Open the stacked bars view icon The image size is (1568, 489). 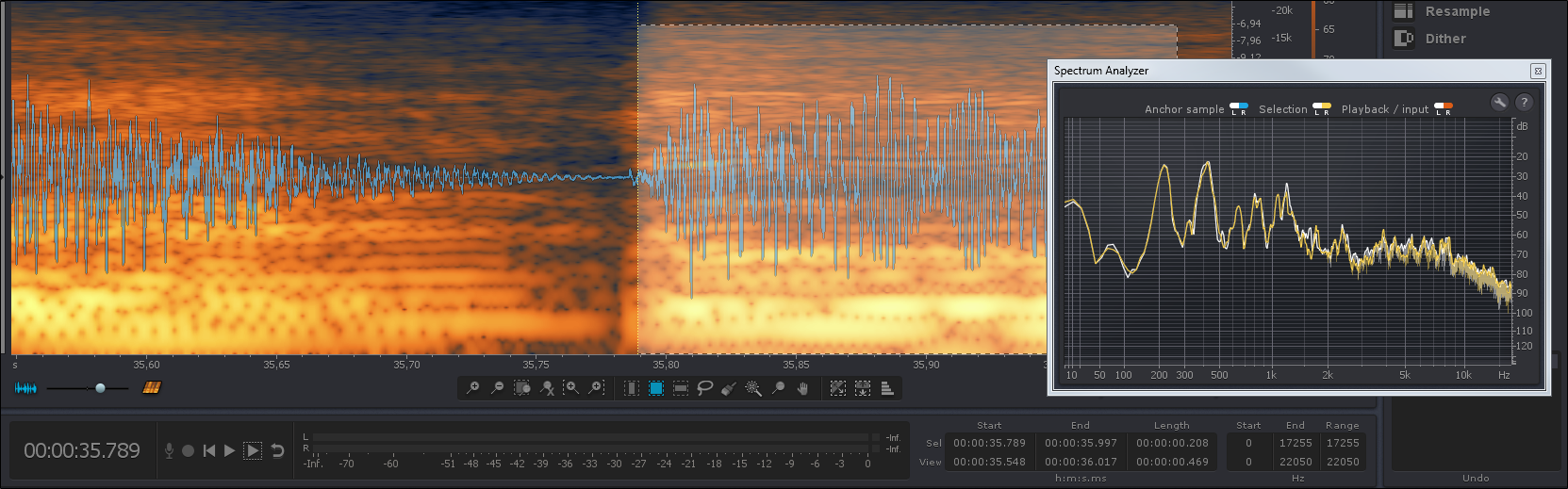tap(887, 388)
